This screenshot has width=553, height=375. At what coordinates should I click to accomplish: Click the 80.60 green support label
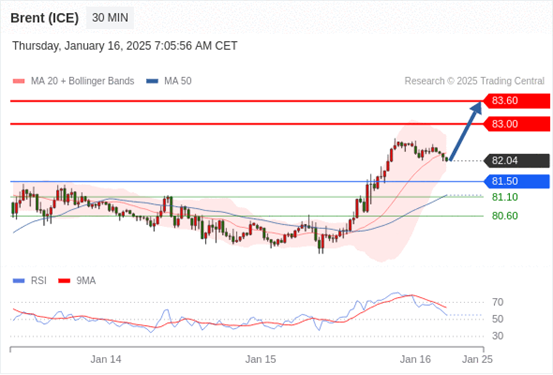tap(505, 216)
